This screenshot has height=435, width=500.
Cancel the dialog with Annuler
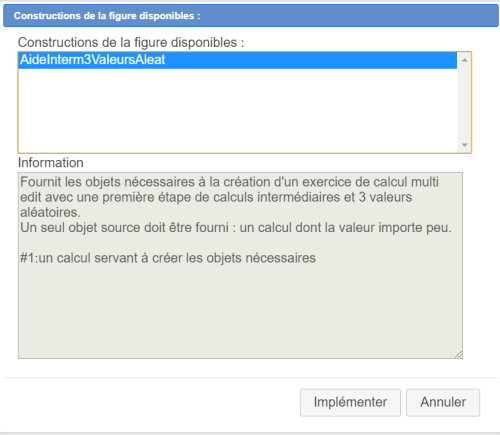pyautogui.click(x=443, y=402)
